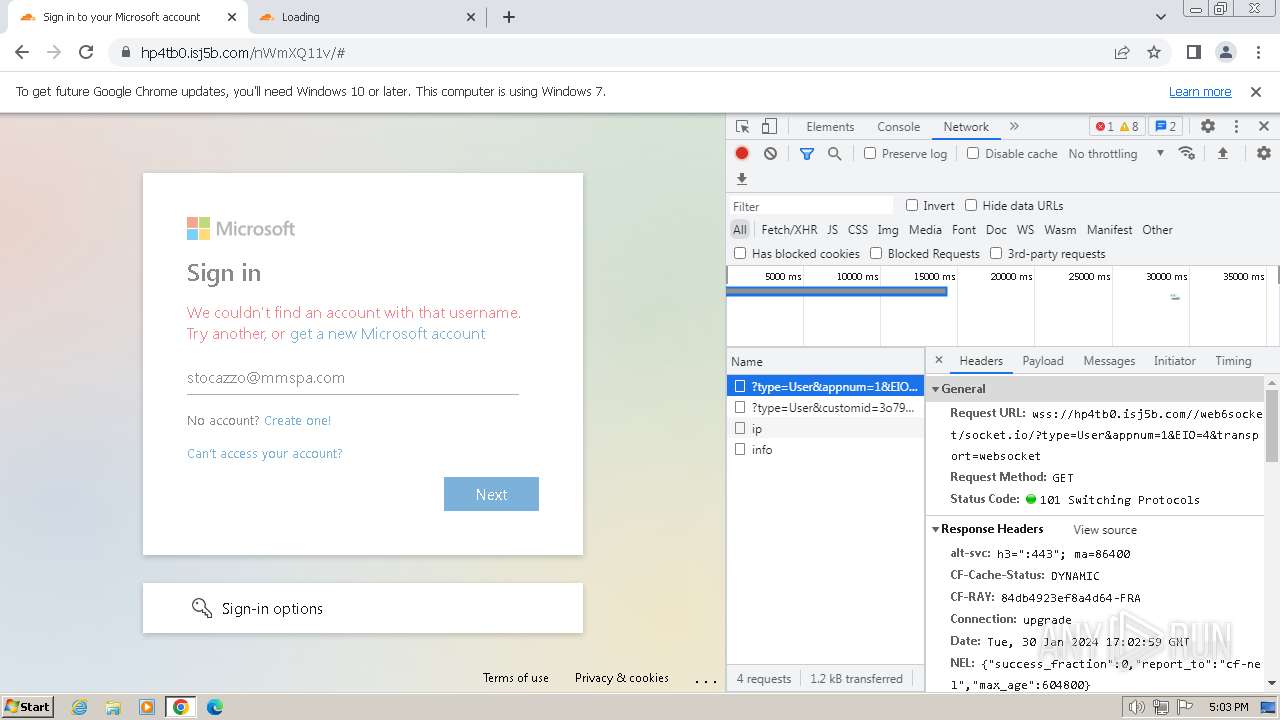This screenshot has height=720, width=1280.
Task: Bookmark this page star icon
Action: point(1154,52)
